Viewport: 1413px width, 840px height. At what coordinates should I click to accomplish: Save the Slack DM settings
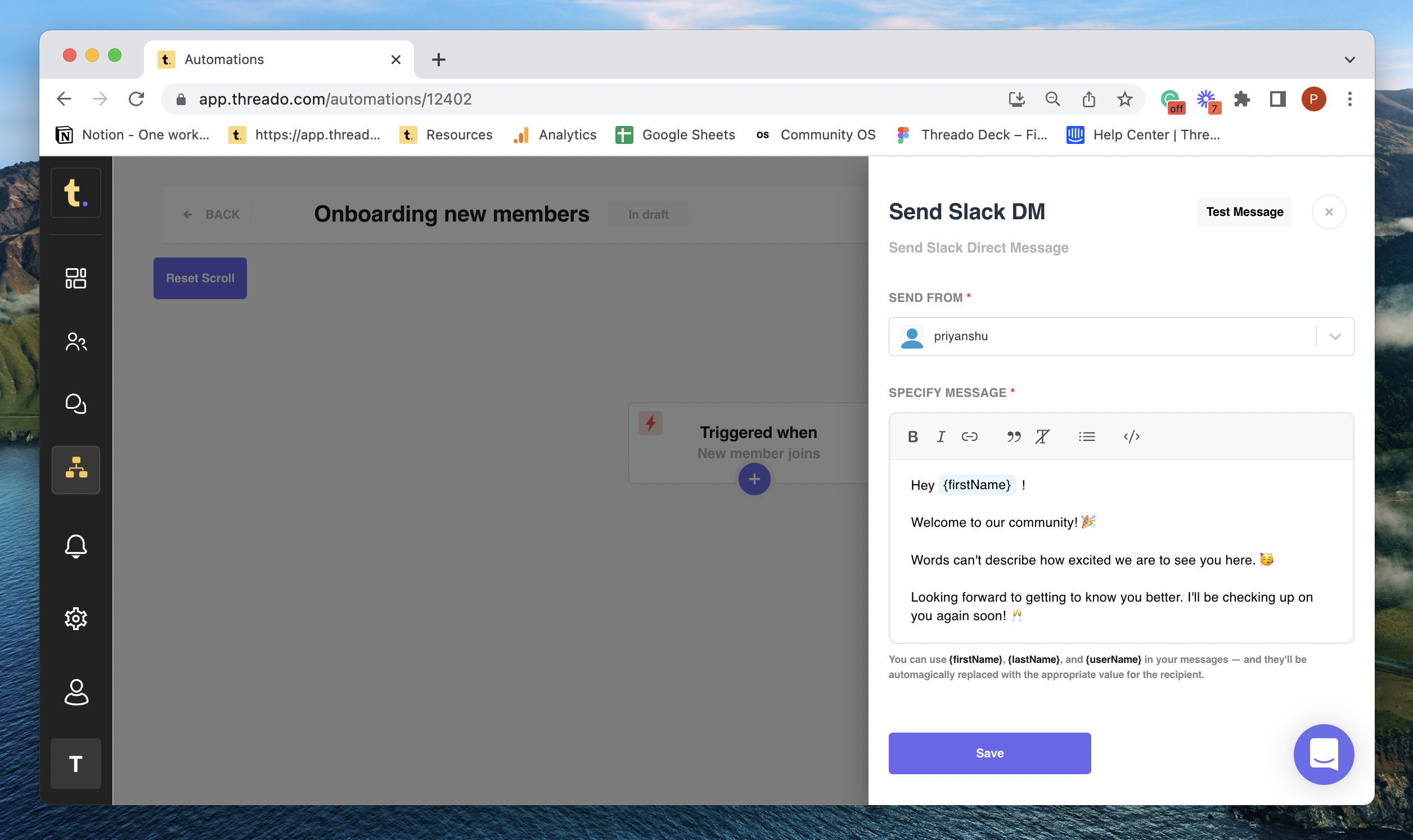pyautogui.click(x=989, y=753)
